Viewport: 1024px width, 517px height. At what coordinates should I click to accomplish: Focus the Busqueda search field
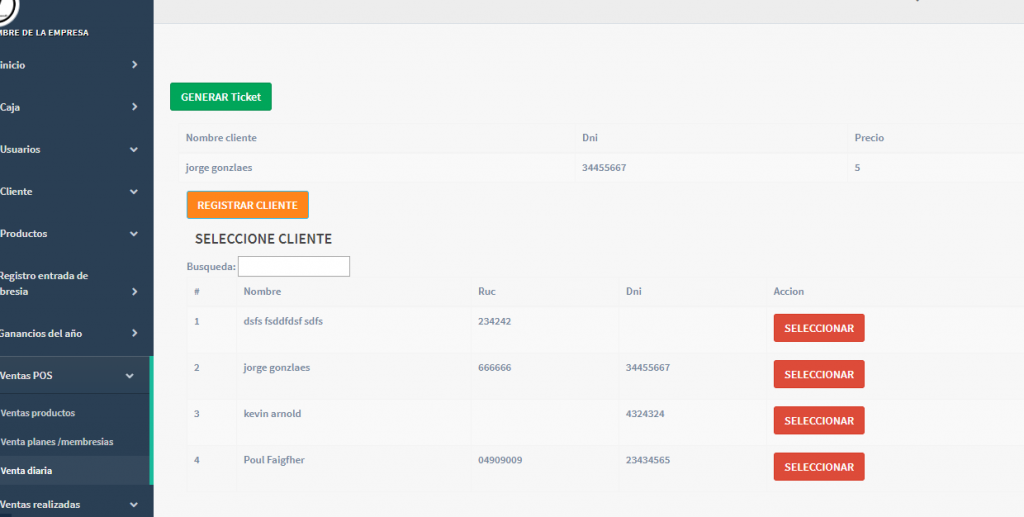point(294,267)
